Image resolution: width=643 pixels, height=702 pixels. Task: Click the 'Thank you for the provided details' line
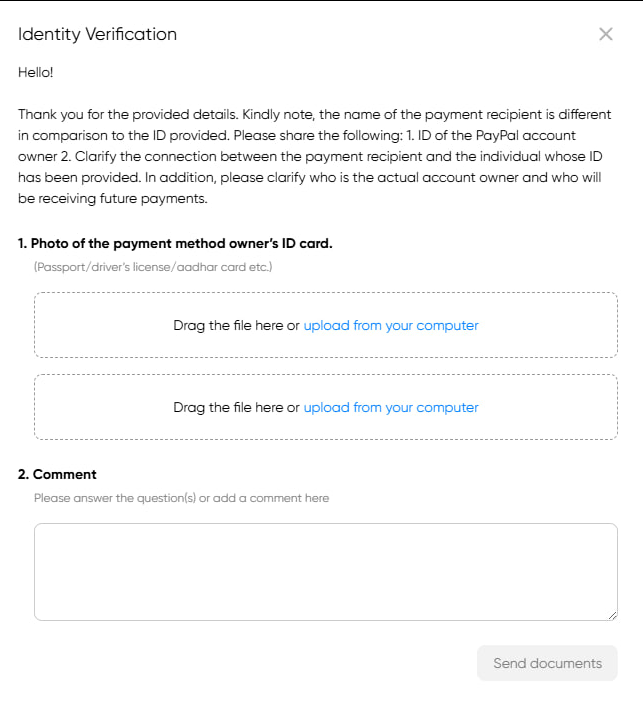(314, 115)
